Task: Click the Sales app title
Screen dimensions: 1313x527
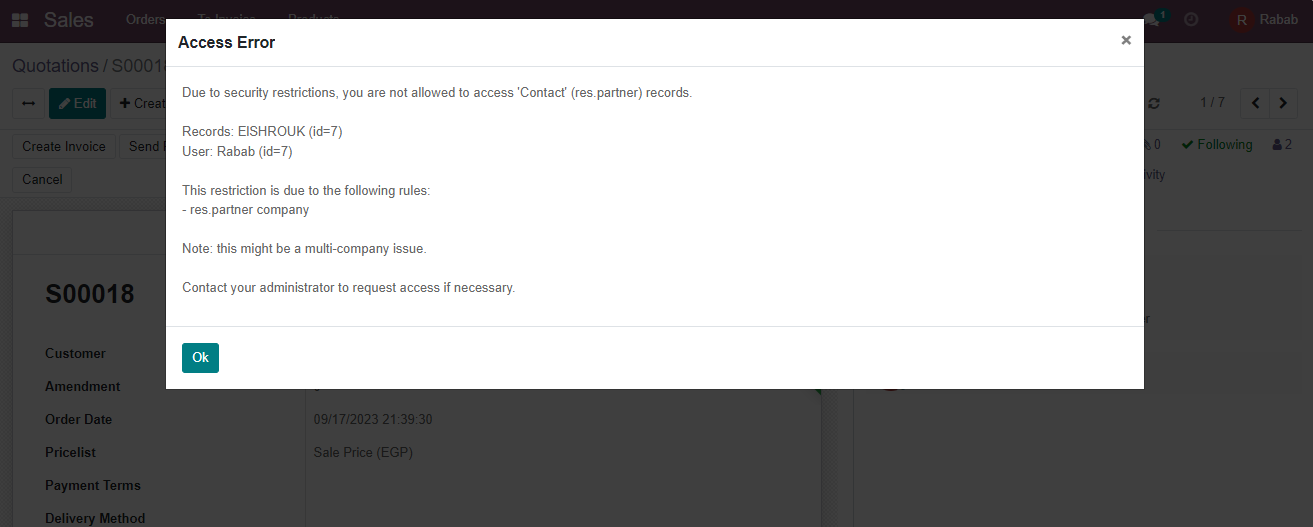Action: coord(69,20)
